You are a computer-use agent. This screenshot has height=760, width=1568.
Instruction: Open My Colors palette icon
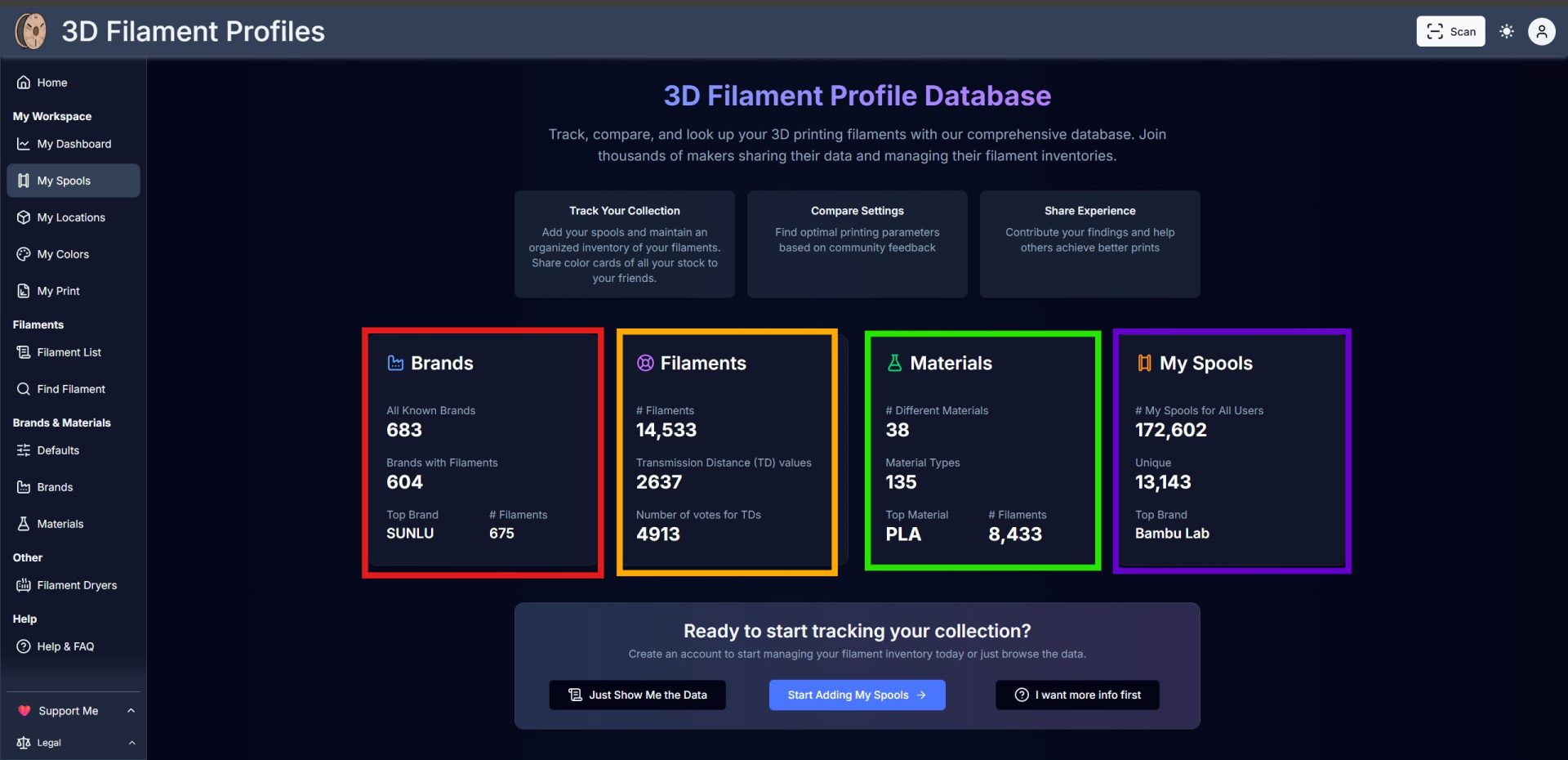click(x=24, y=254)
